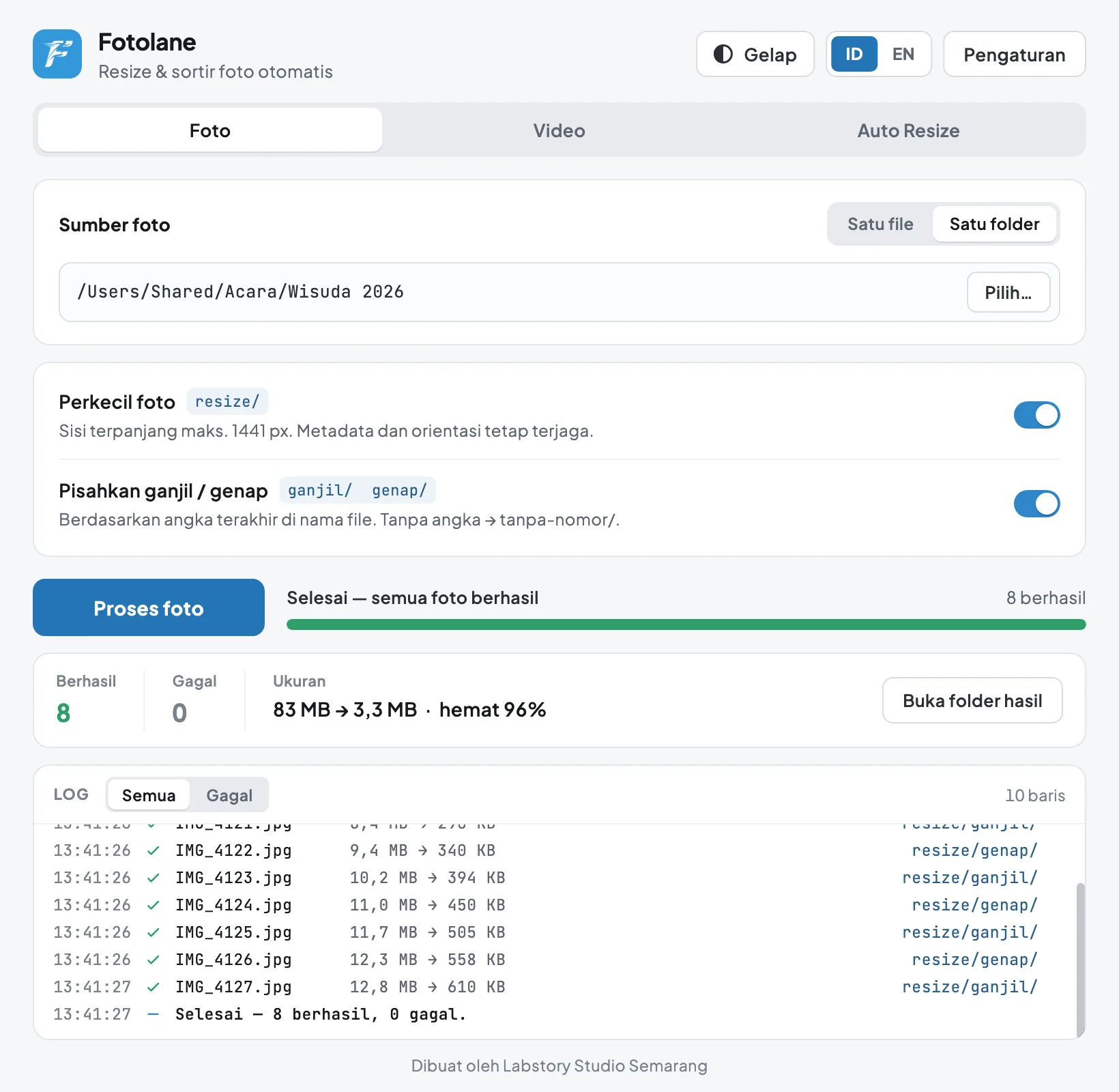This screenshot has height=1092, width=1119.
Task: Click the Fotolane app logo icon
Action: click(57, 54)
